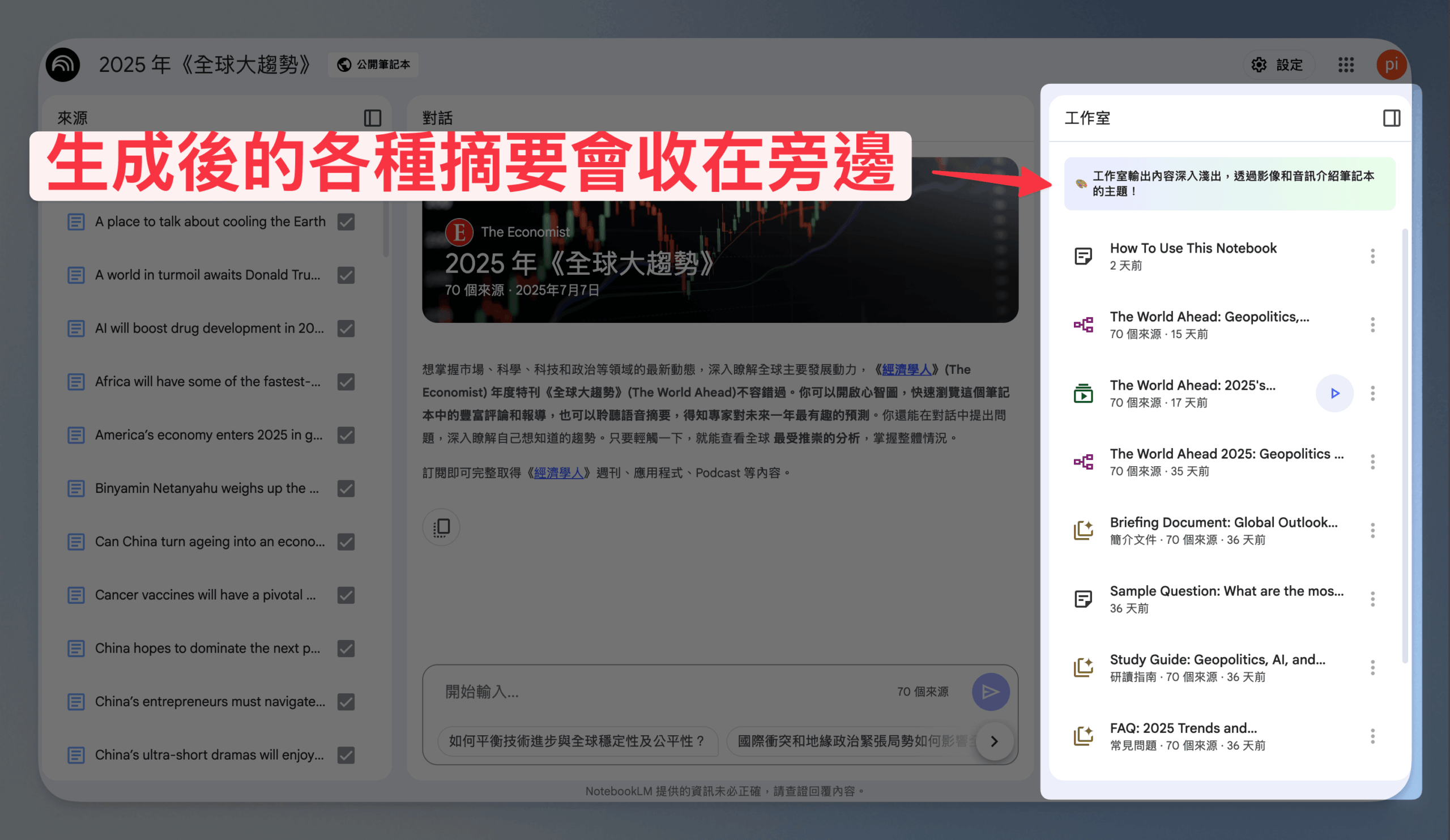
Task: Open more options for How To Use This Notebook
Action: pyautogui.click(x=1372, y=256)
